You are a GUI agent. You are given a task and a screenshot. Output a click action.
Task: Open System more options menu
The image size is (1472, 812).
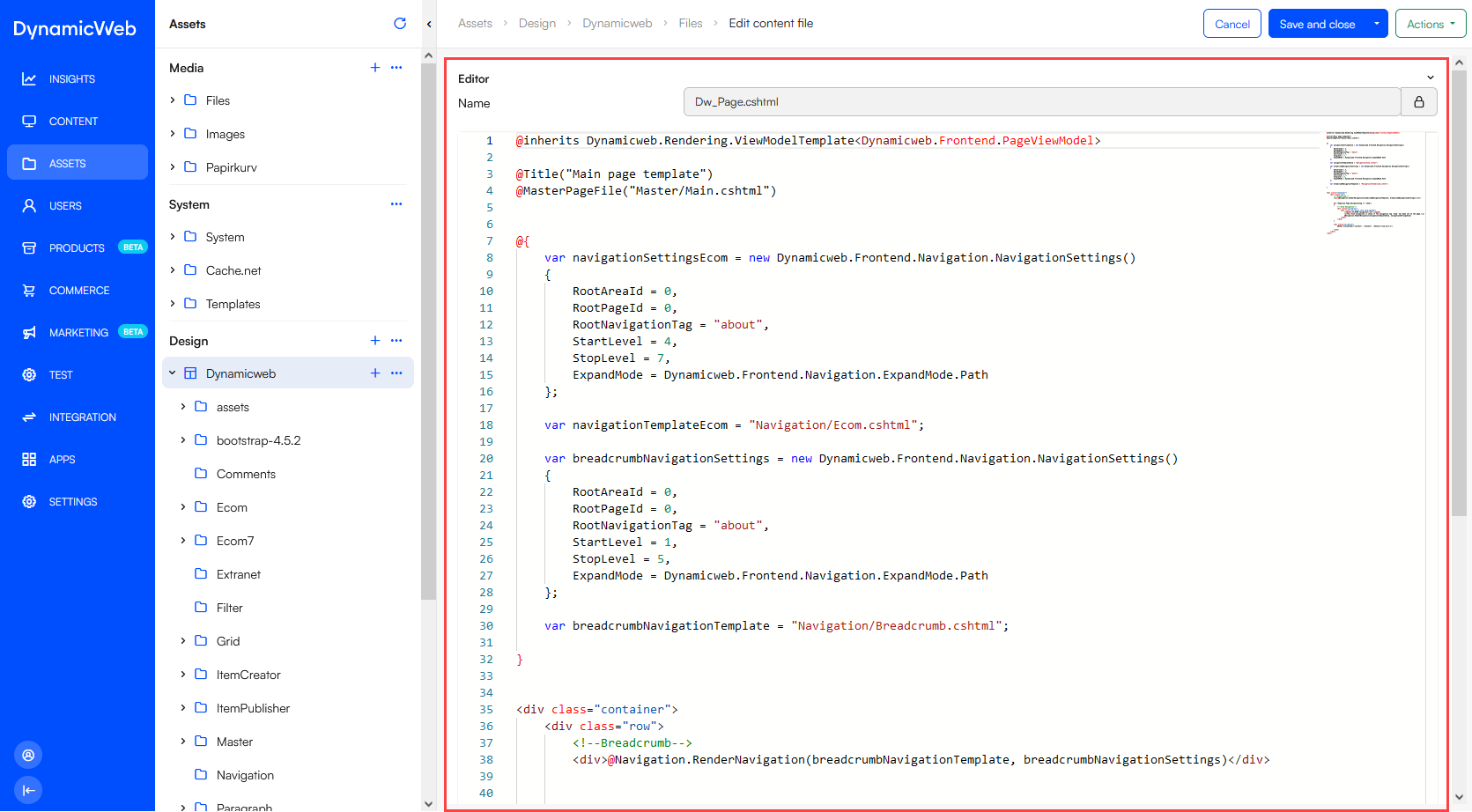[396, 204]
